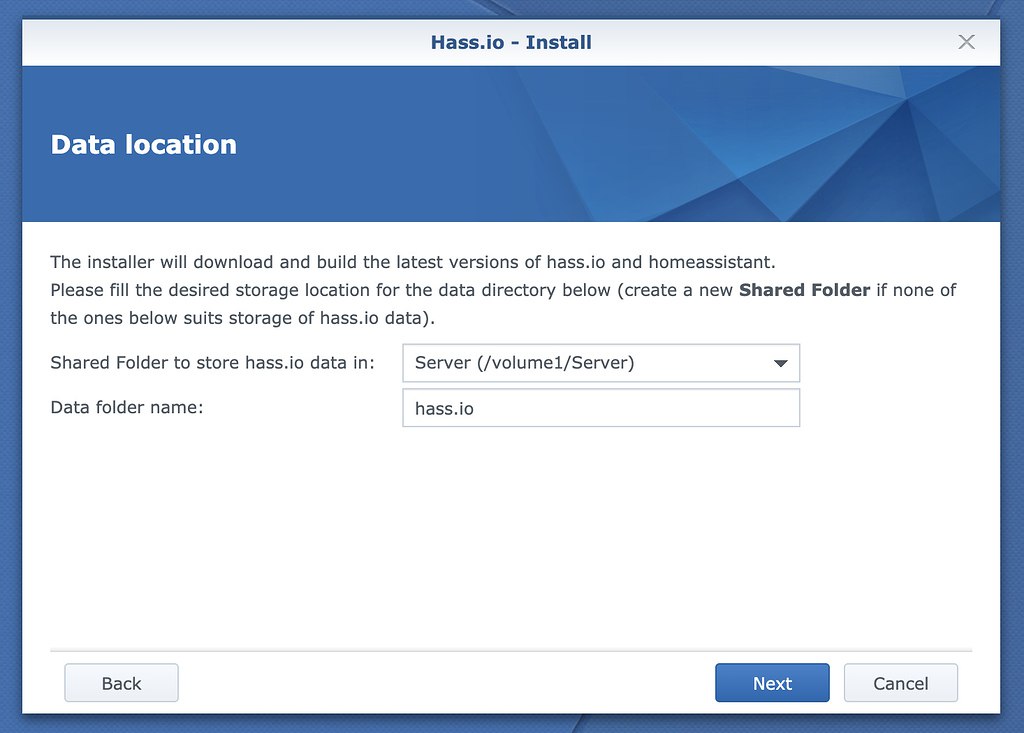The height and width of the screenshot is (733, 1024).
Task: Click the hass.io text inside the input
Action: (444, 409)
